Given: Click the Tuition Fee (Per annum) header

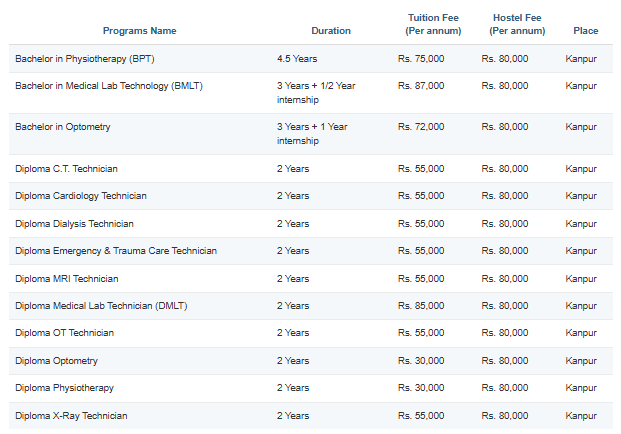Looking at the screenshot, I should [x=433, y=24].
